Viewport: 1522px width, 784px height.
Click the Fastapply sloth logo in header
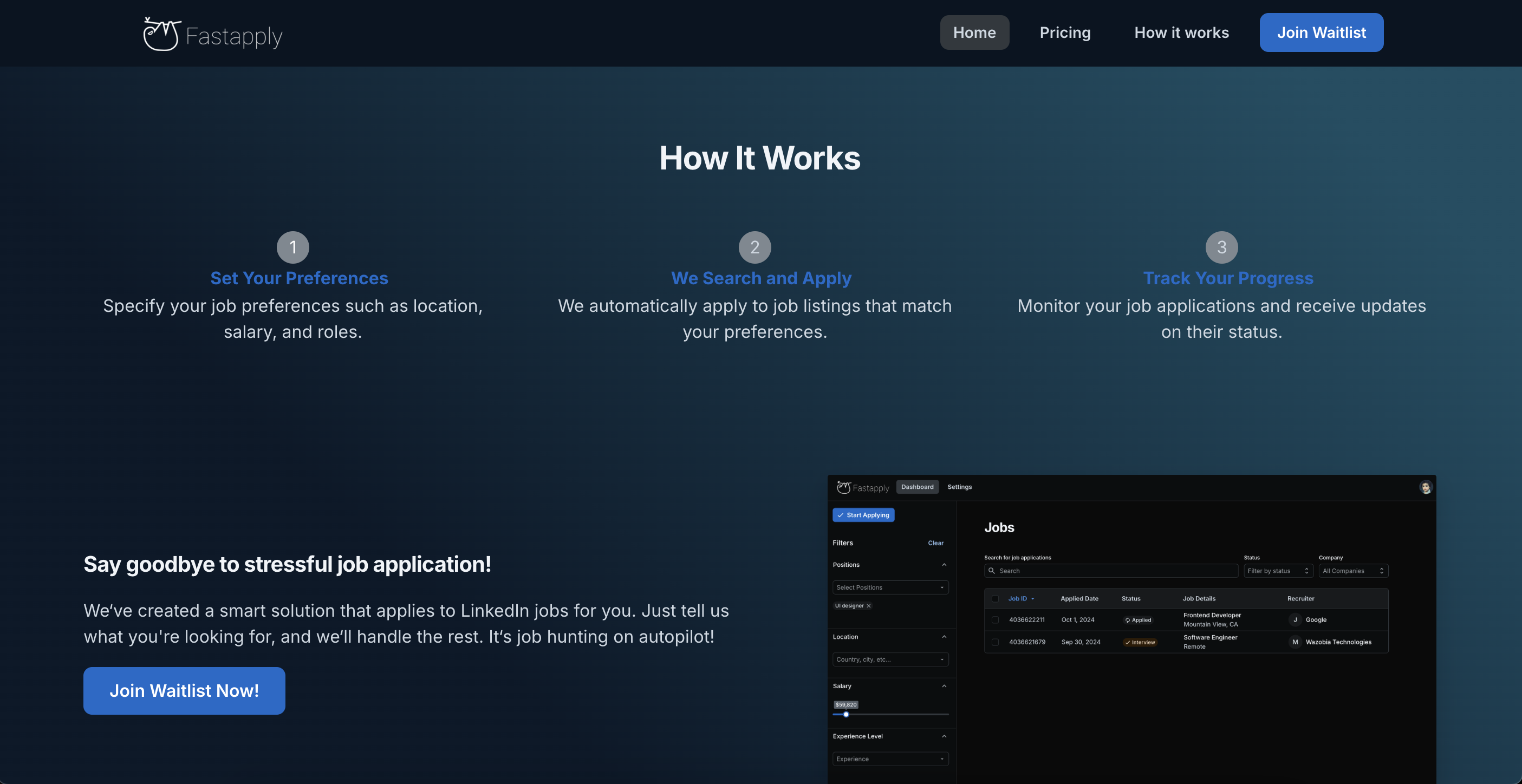pos(161,34)
